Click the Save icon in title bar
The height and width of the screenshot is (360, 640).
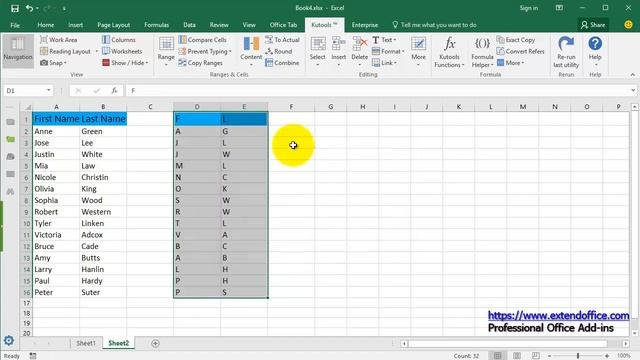tap(15, 8)
